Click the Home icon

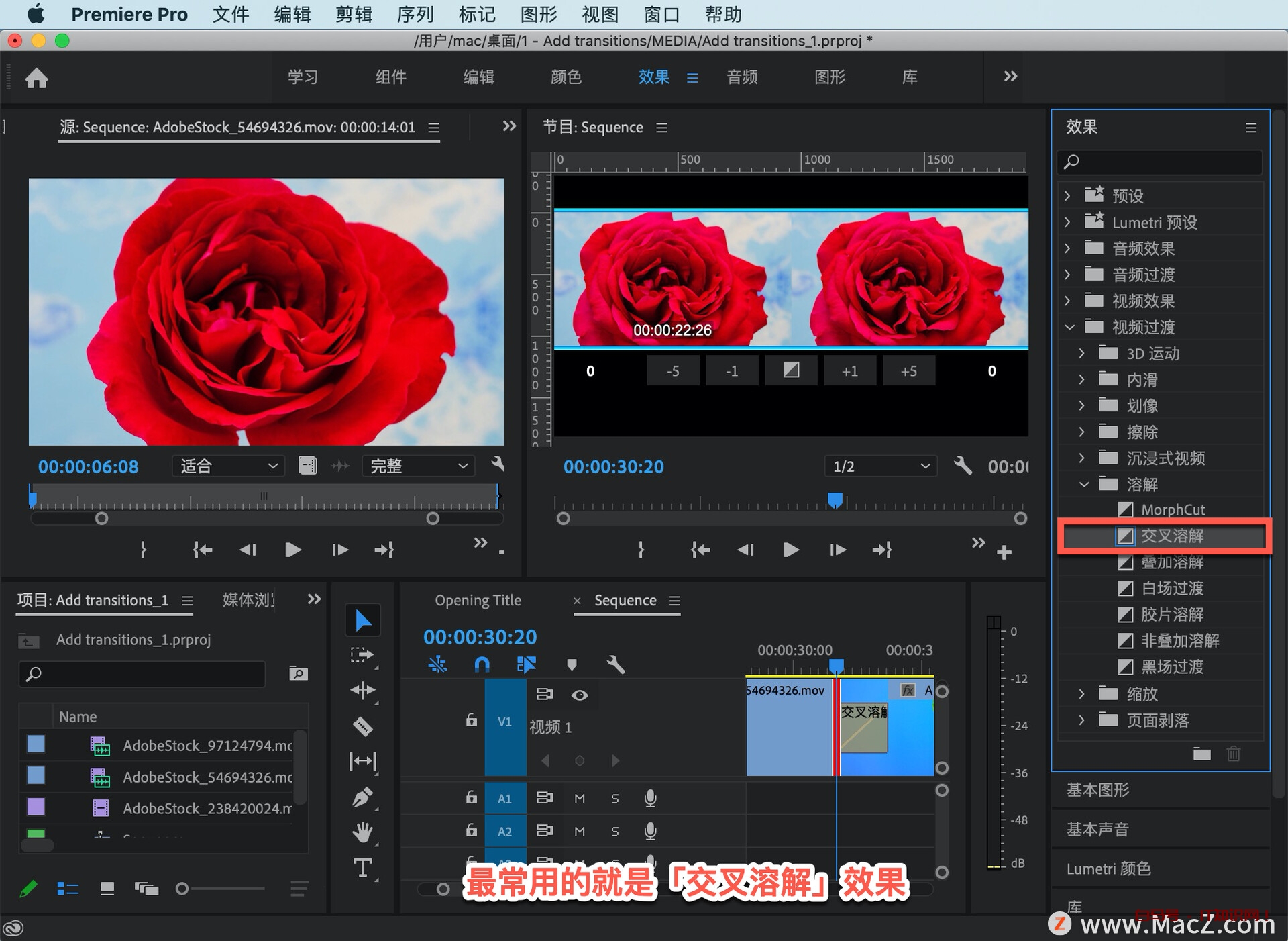(36, 78)
